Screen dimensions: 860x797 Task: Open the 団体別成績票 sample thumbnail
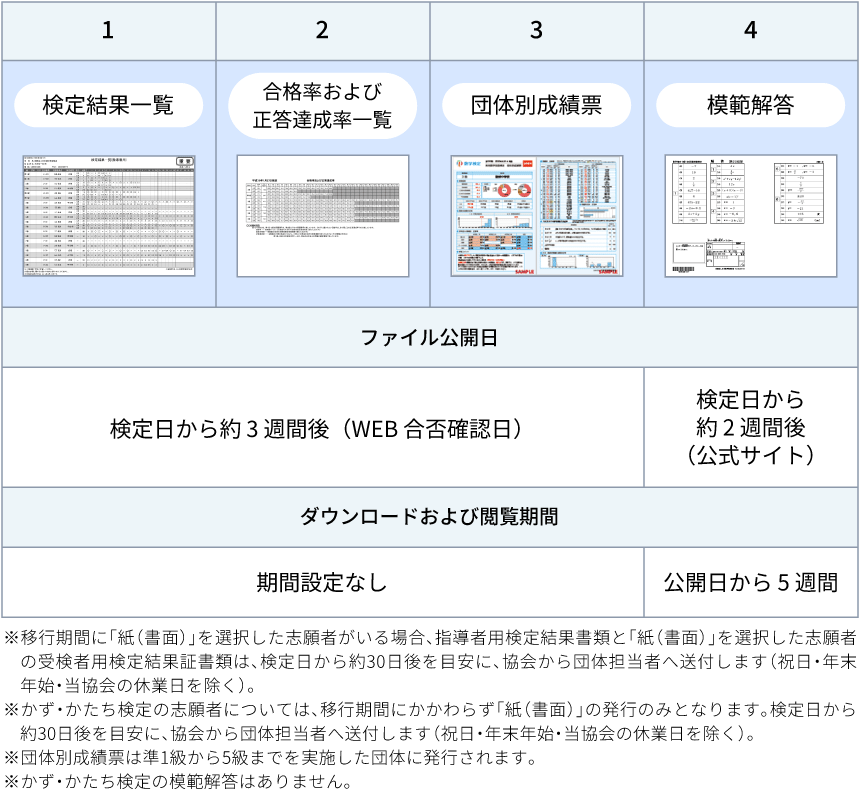[537, 215]
